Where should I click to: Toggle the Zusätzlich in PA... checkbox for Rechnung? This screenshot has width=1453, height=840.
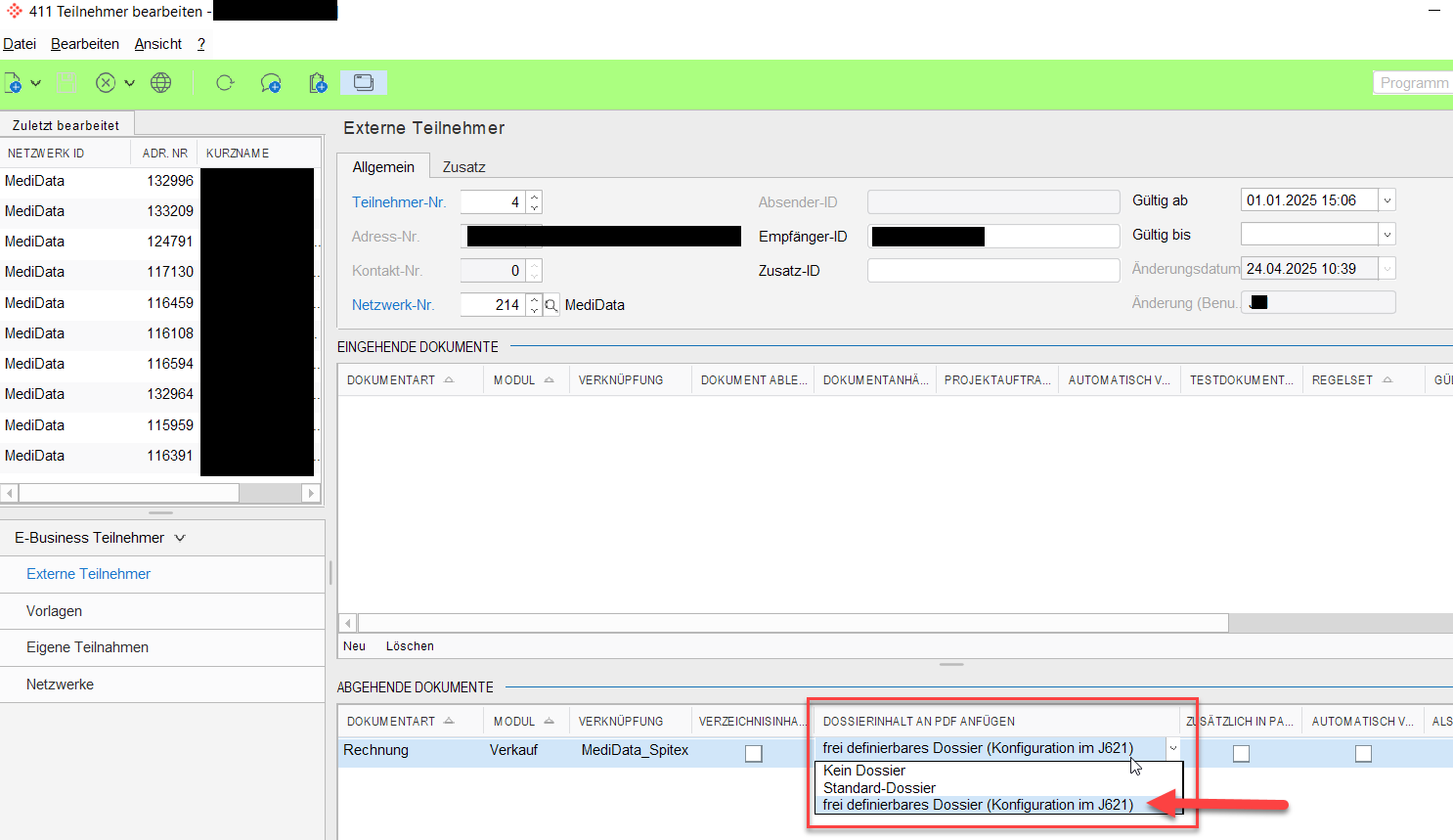[1241, 753]
